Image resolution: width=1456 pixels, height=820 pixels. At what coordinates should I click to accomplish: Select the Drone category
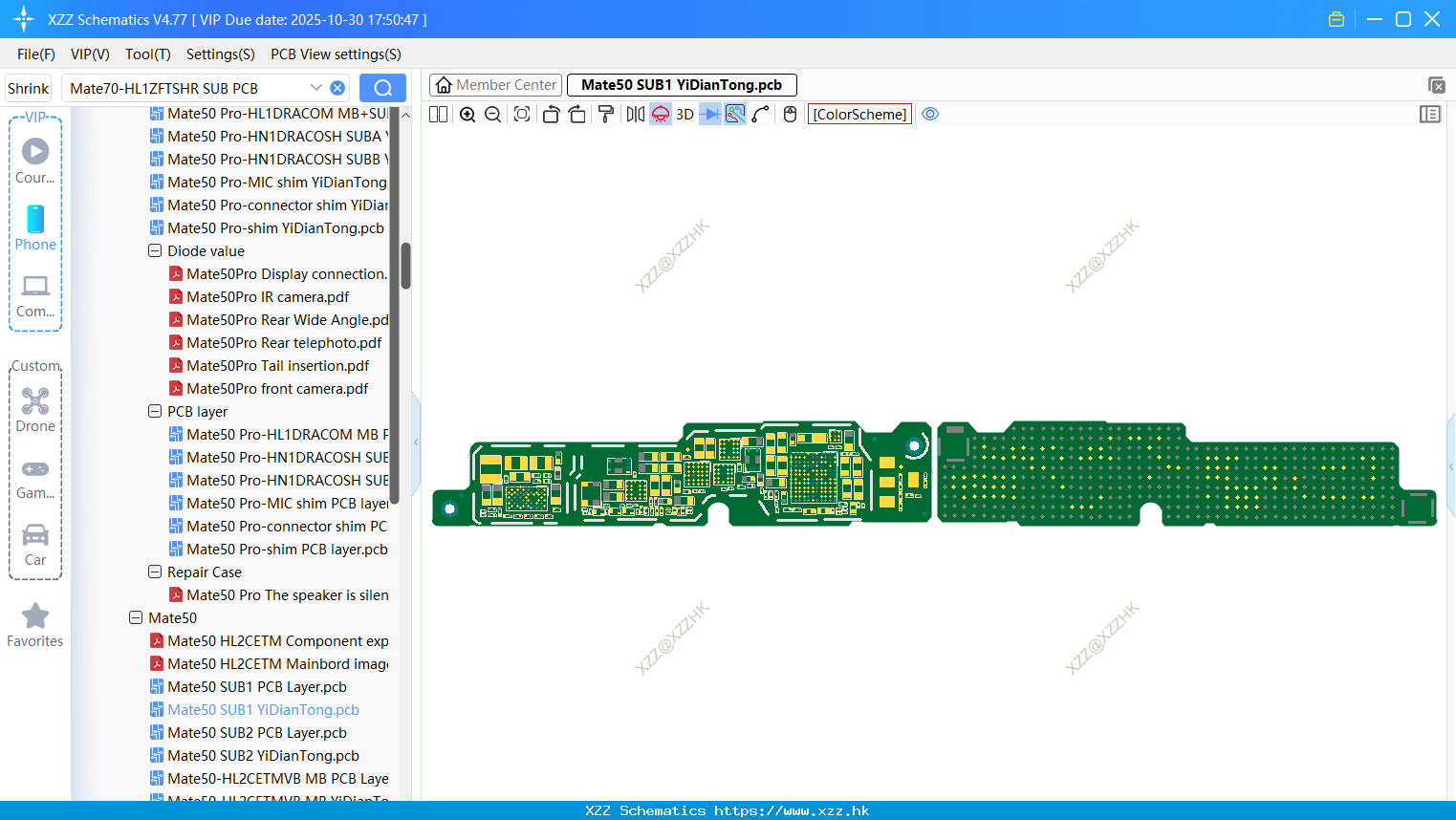(x=35, y=411)
